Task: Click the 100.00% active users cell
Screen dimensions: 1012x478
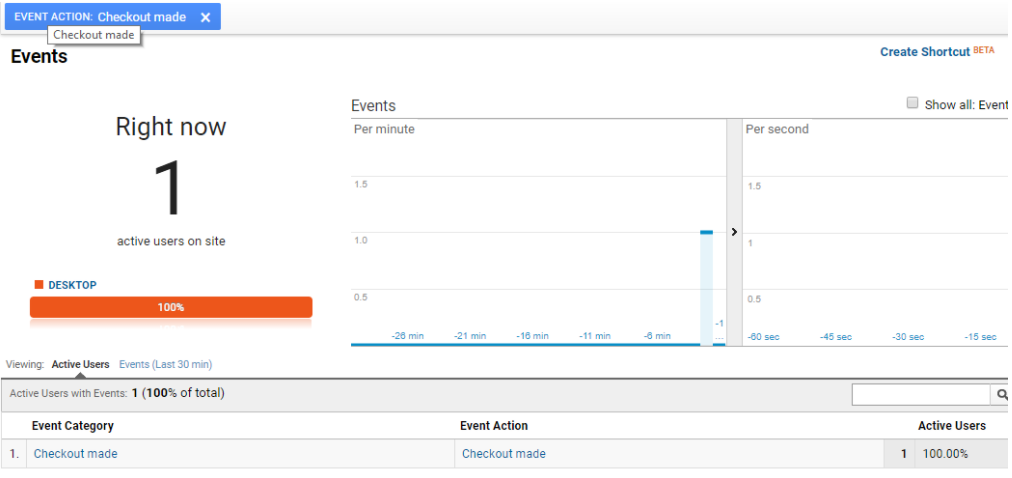Action: (945, 453)
